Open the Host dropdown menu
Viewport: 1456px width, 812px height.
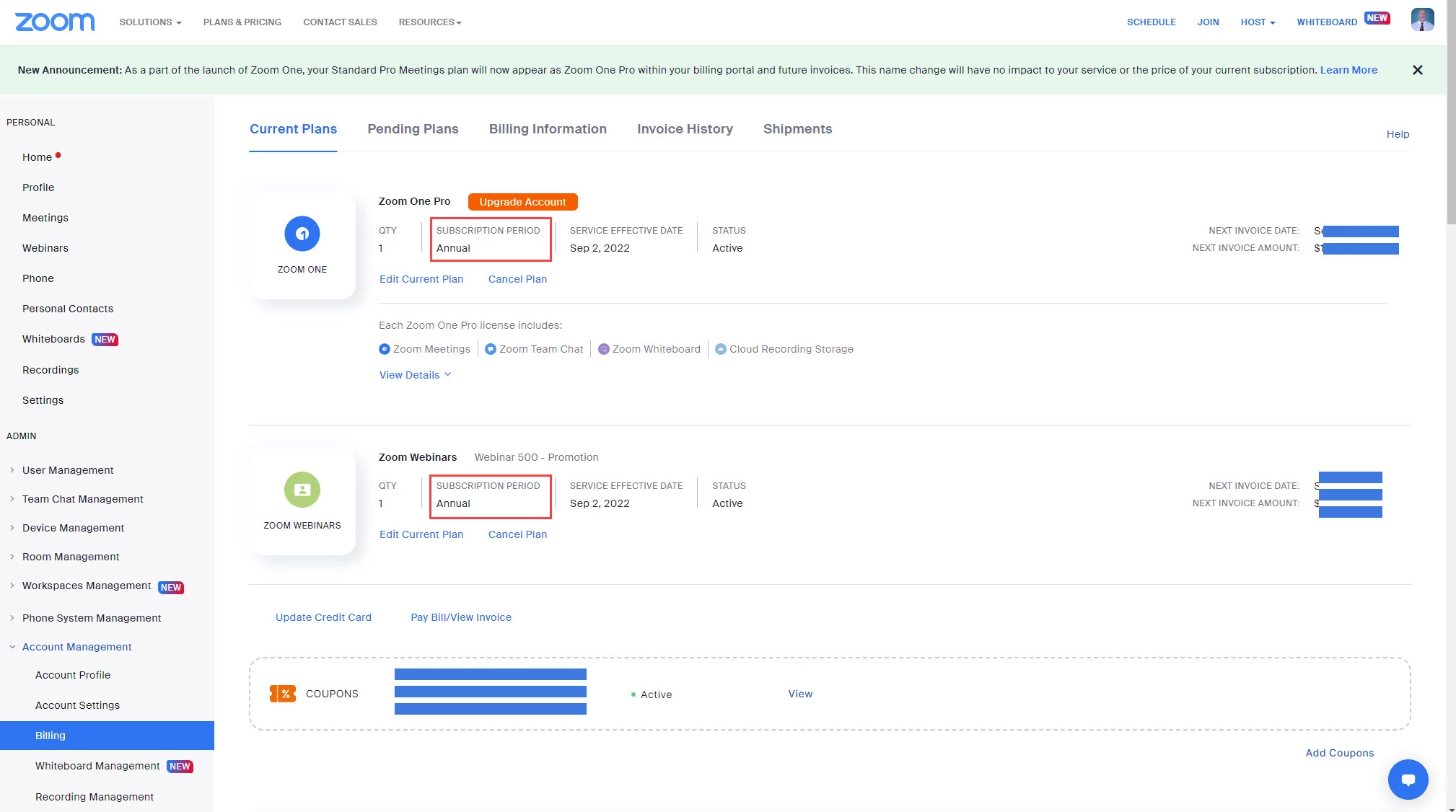[1258, 22]
